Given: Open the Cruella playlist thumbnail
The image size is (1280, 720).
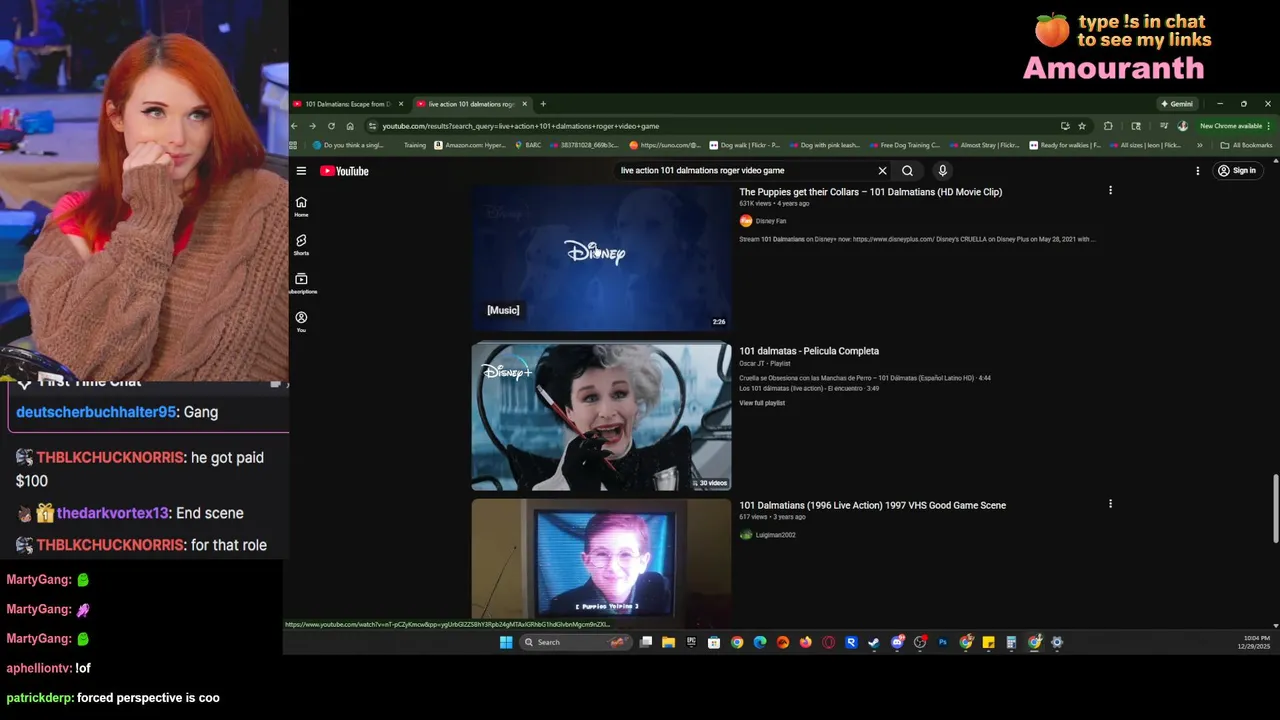Looking at the screenshot, I should (x=601, y=417).
